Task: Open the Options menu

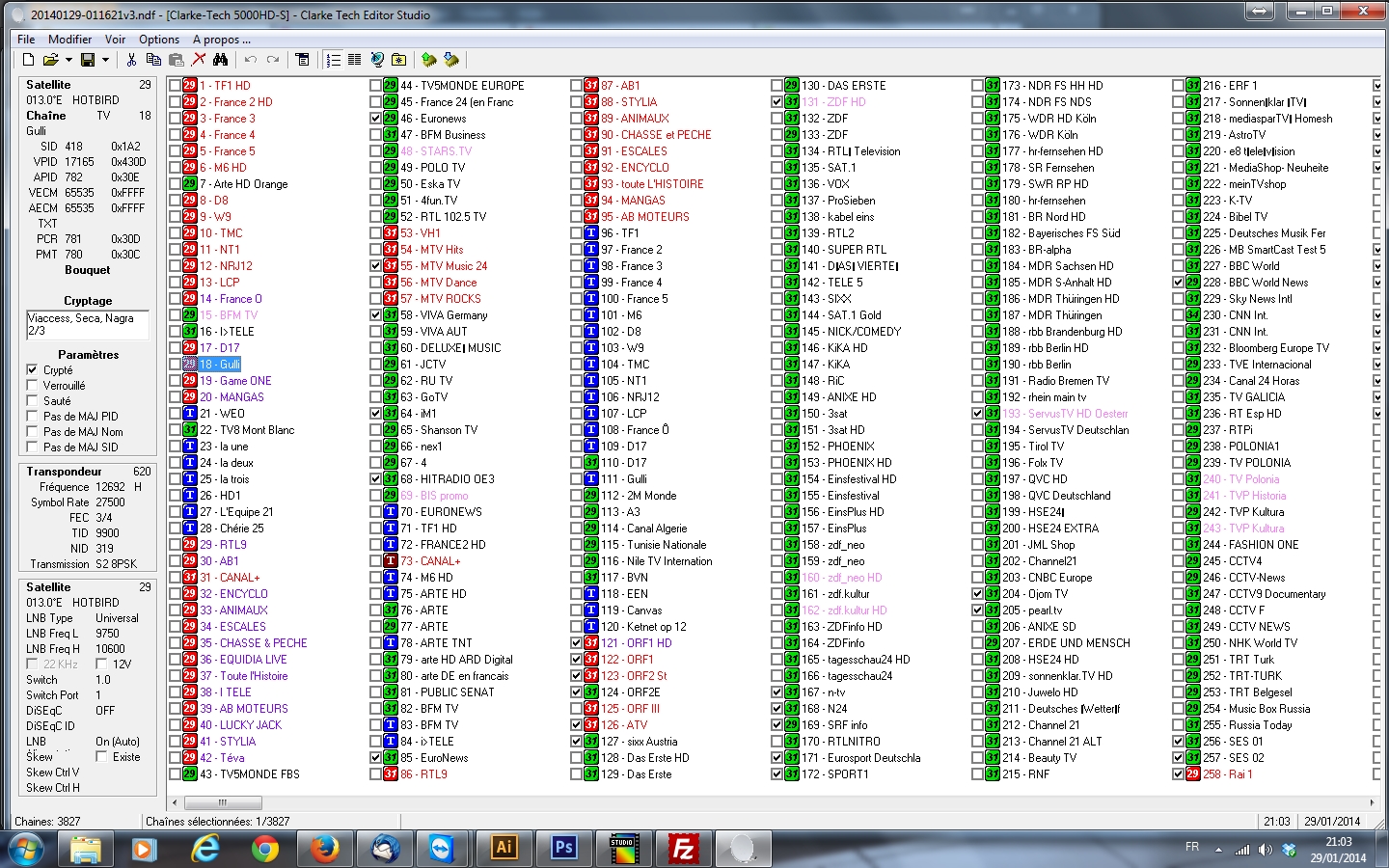Action: click(x=159, y=40)
